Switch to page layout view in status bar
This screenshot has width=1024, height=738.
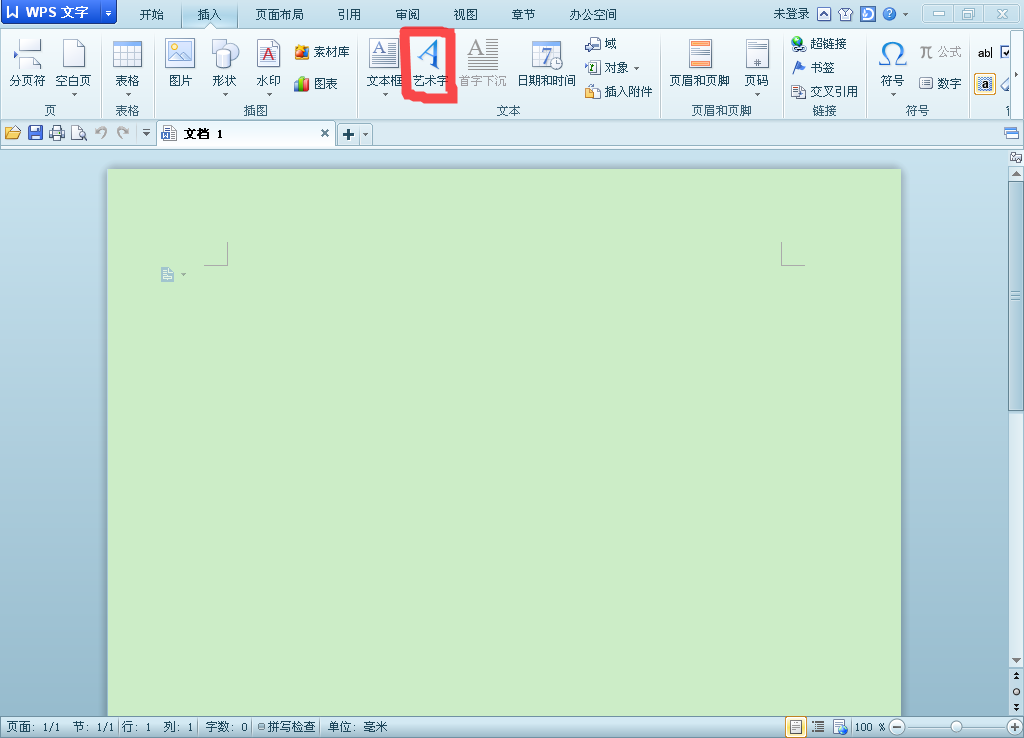click(795, 727)
